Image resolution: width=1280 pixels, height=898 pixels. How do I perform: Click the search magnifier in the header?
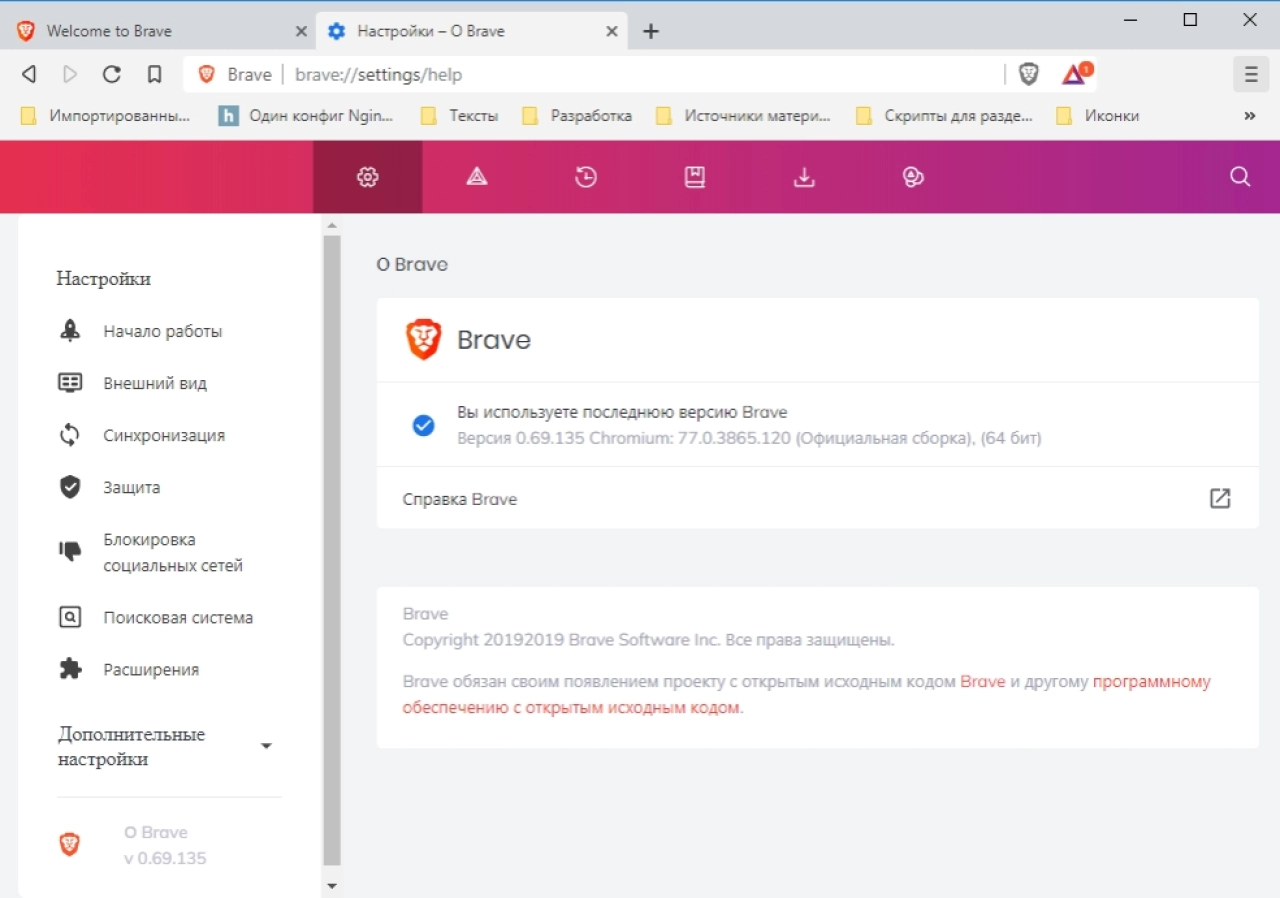tap(1240, 177)
